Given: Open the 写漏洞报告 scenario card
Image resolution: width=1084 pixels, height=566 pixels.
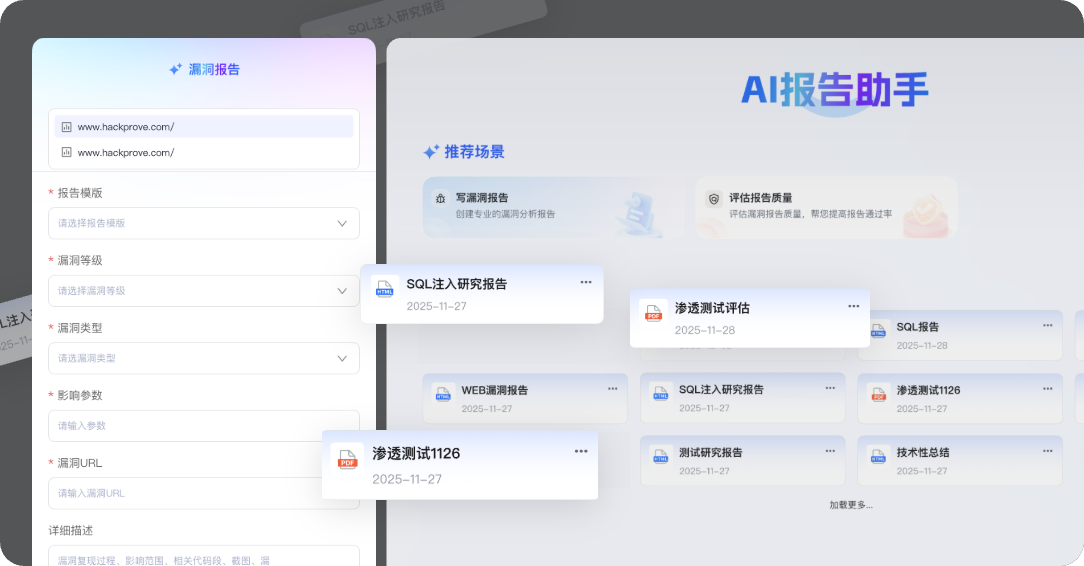Looking at the screenshot, I should 553,207.
